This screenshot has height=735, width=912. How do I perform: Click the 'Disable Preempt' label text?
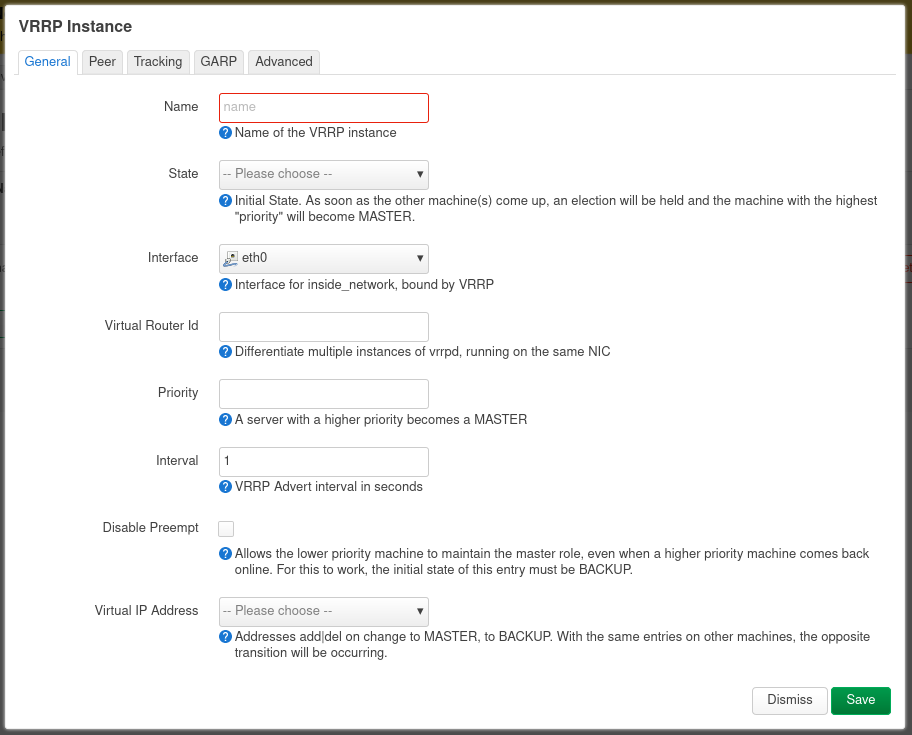coord(150,527)
